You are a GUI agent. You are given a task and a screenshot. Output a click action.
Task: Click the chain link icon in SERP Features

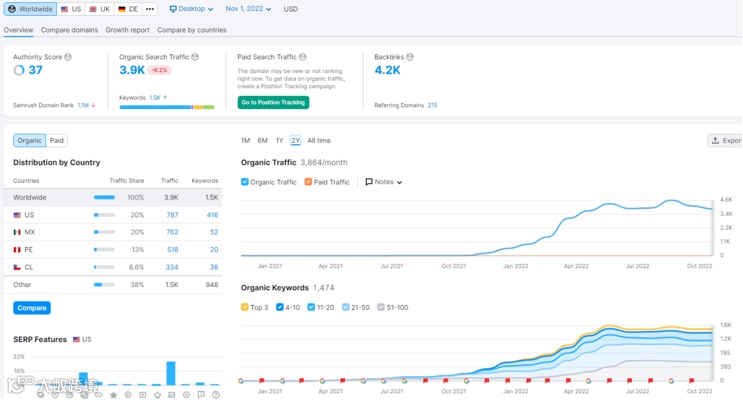pos(99,395)
